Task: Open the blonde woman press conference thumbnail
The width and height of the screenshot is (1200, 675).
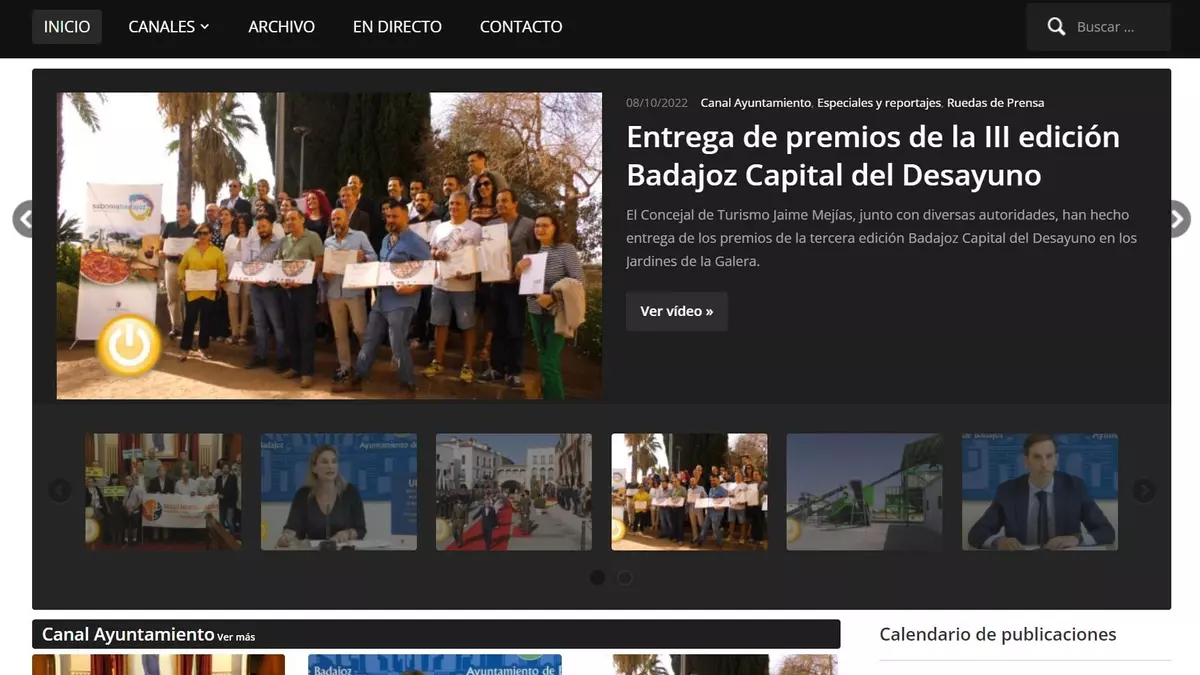Action: (339, 491)
